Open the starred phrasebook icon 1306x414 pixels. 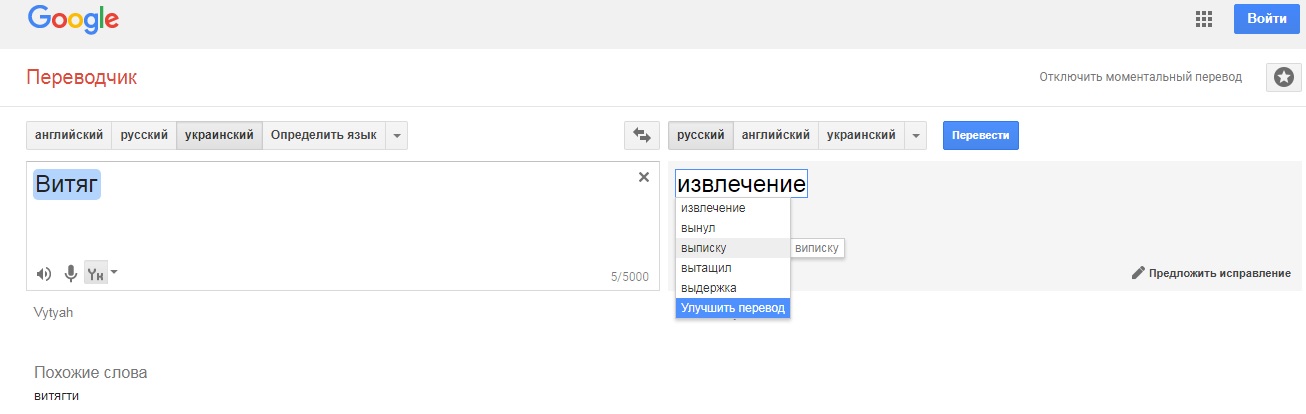pos(1283,78)
